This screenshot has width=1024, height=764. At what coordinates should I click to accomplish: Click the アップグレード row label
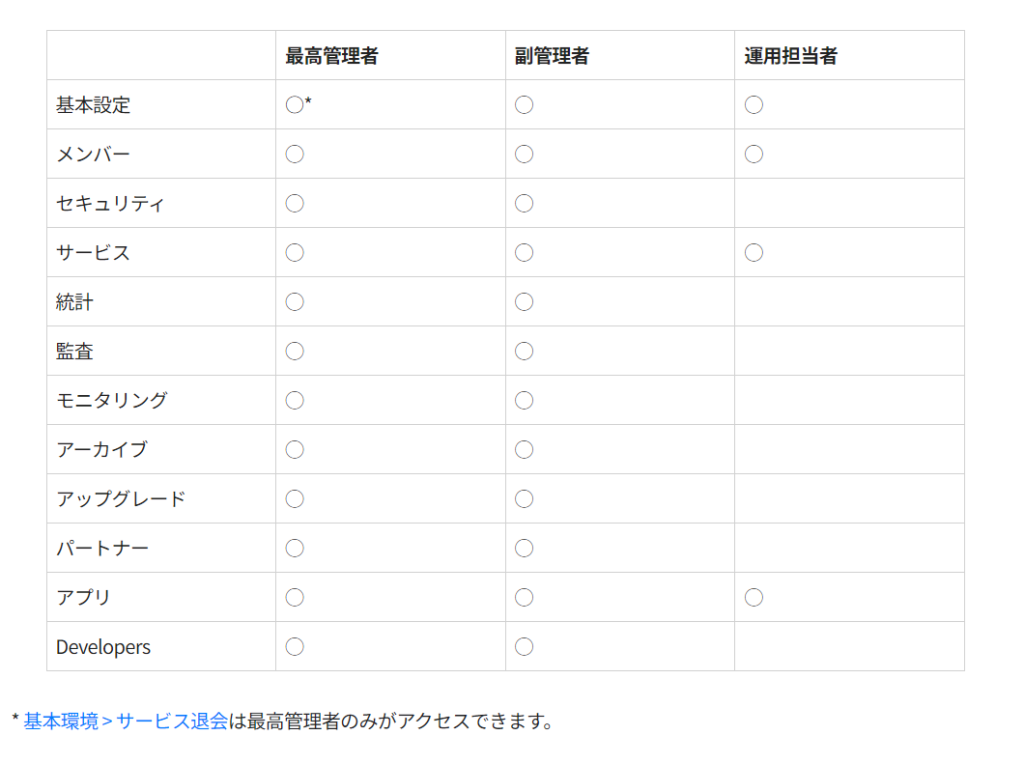(x=121, y=499)
